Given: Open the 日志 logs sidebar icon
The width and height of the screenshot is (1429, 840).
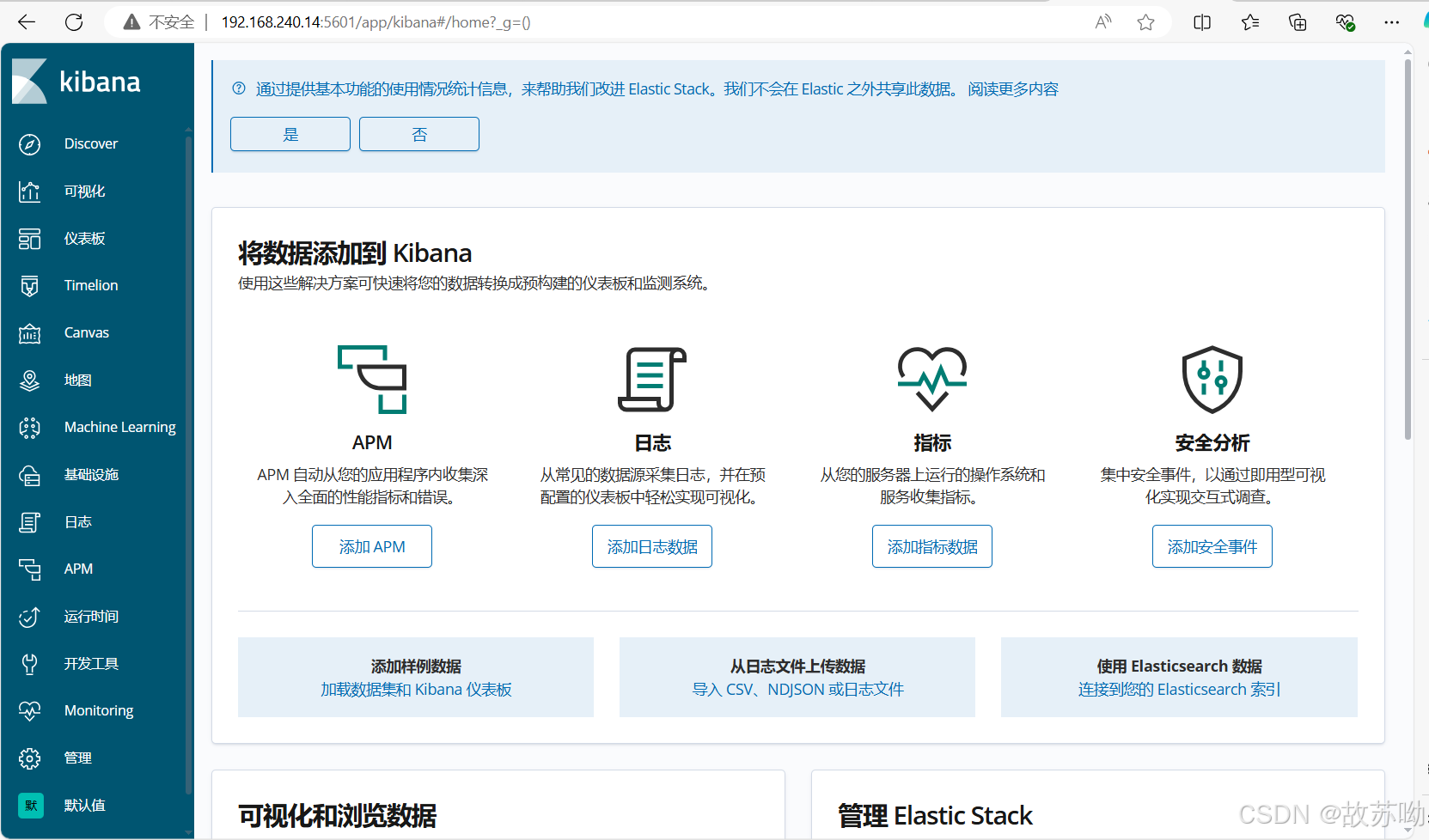Looking at the screenshot, I should 30,522.
